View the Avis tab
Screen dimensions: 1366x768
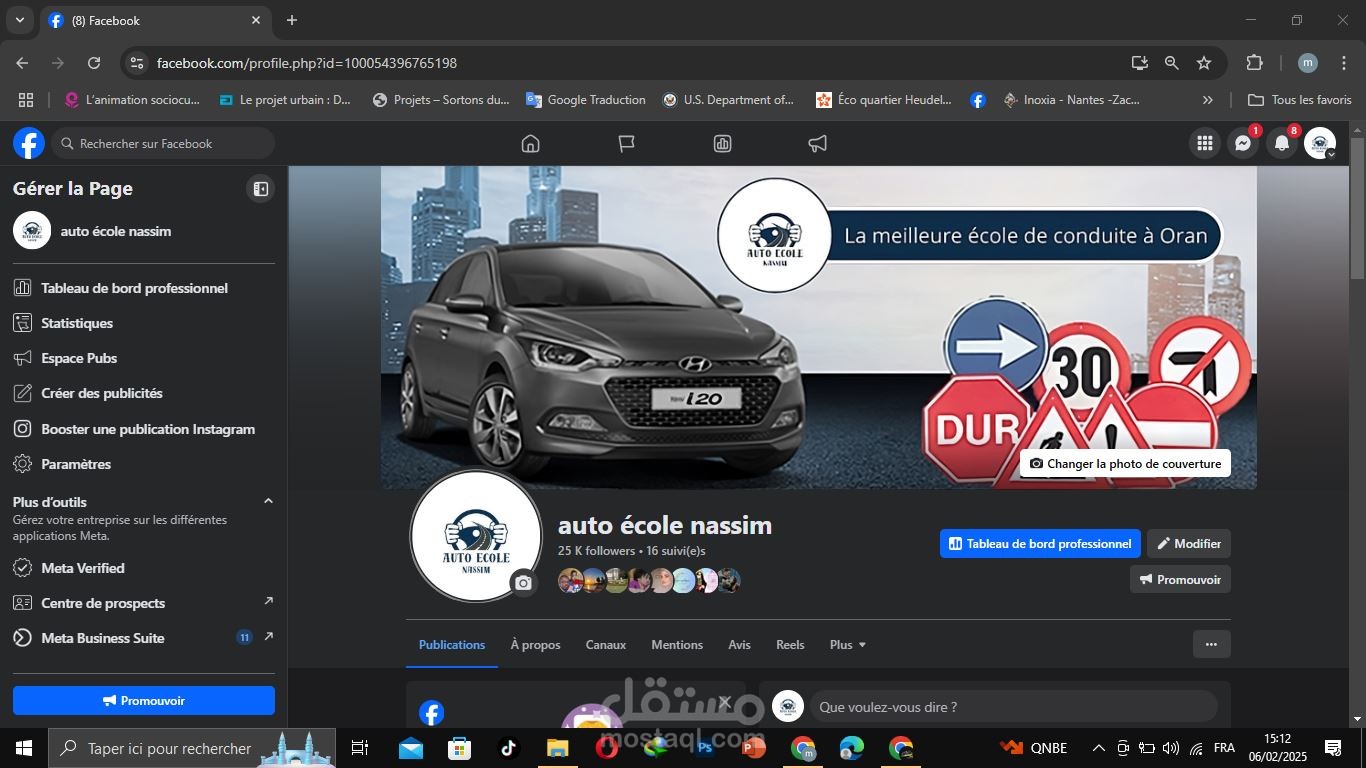click(739, 645)
